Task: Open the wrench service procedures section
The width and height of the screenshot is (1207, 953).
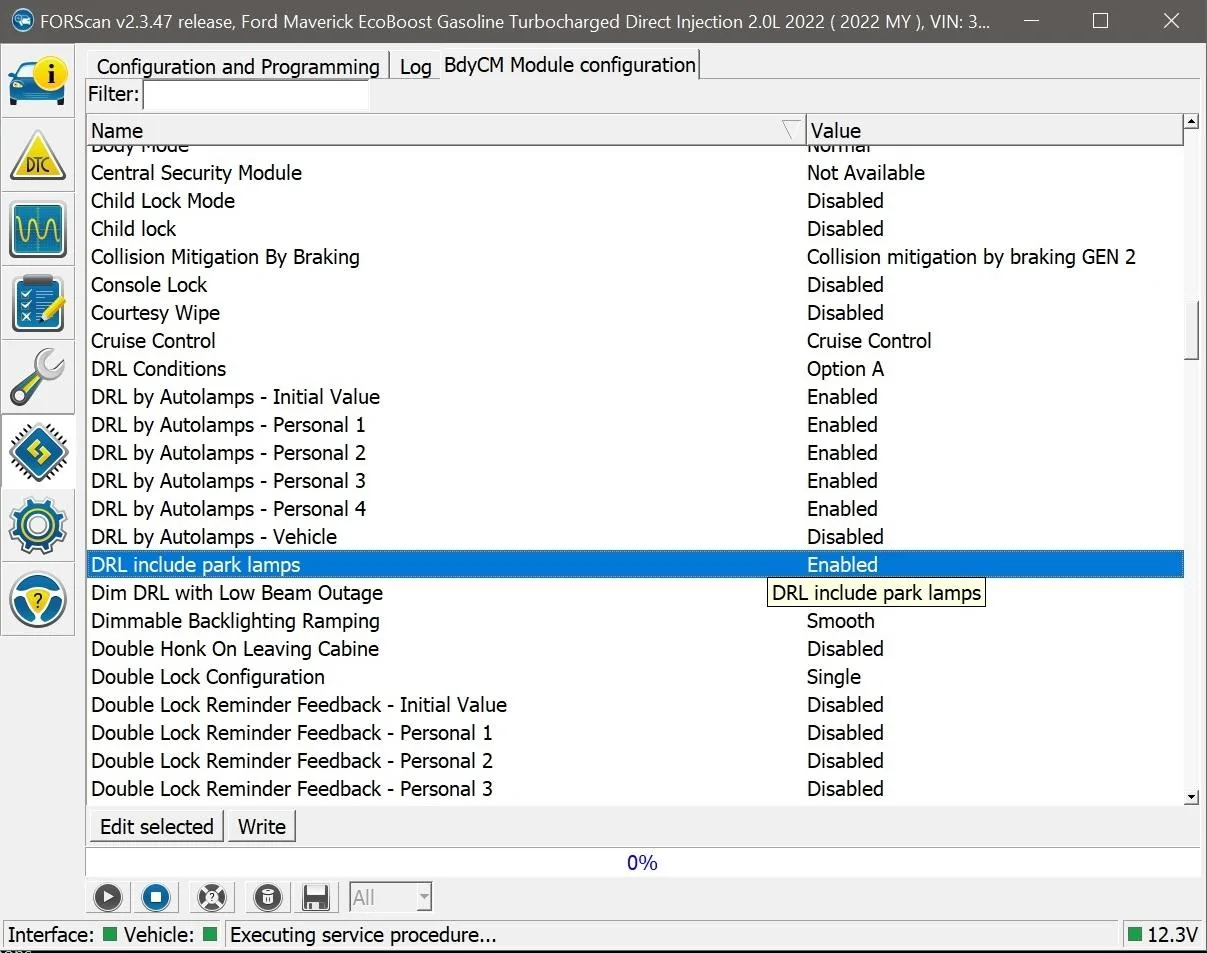Action: click(38, 377)
